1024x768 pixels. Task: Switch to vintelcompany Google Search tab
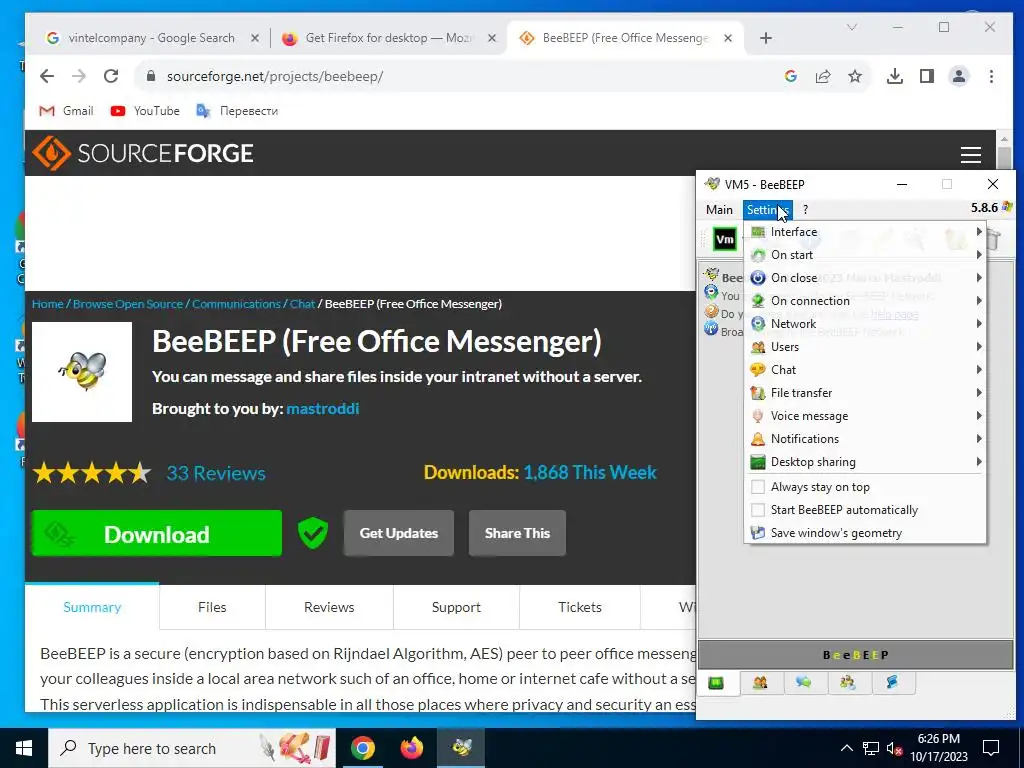[150, 38]
